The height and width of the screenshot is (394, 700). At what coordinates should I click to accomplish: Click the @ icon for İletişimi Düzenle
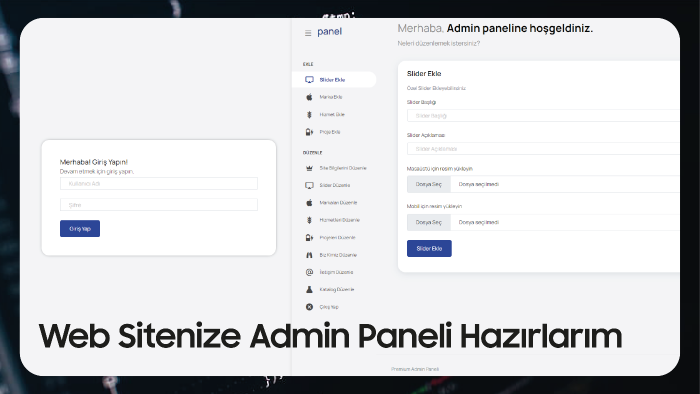tap(309, 272)
